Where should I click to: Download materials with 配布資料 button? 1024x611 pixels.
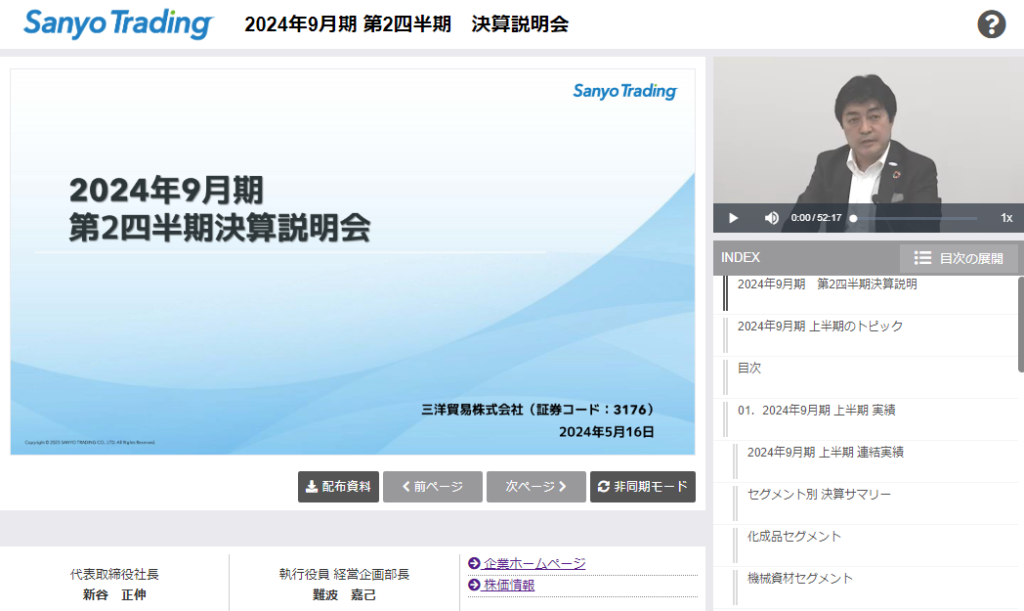pos(338,486)
